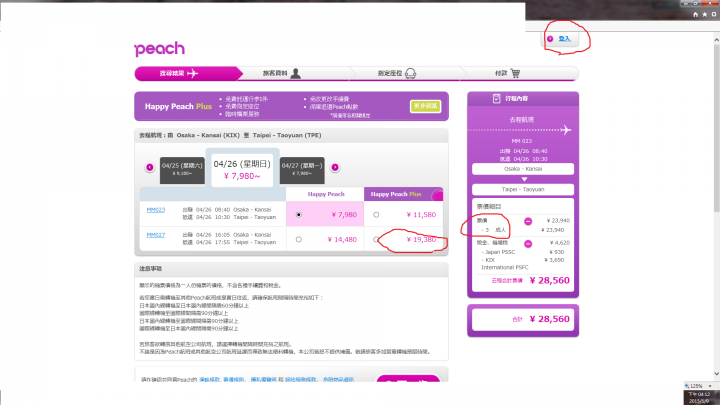Click the ¥ 3,690 amount
Screen dimensions: 720x405
(x=554, y=260)
